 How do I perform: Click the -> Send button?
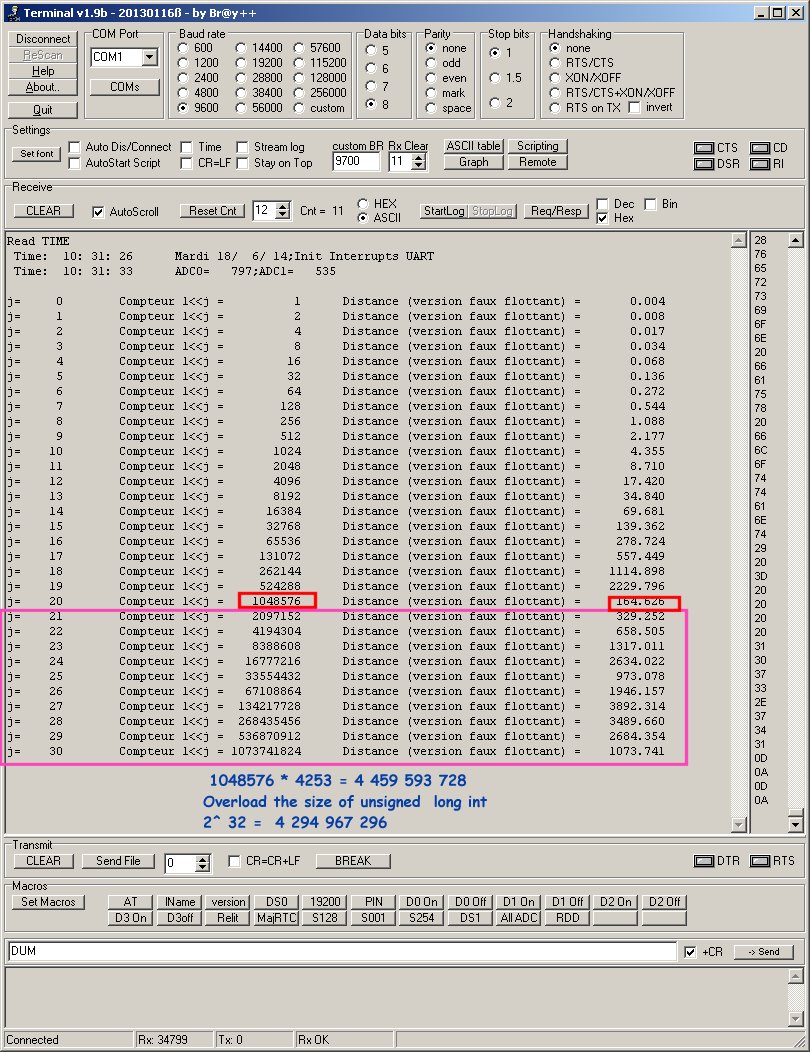click(764, 952)
